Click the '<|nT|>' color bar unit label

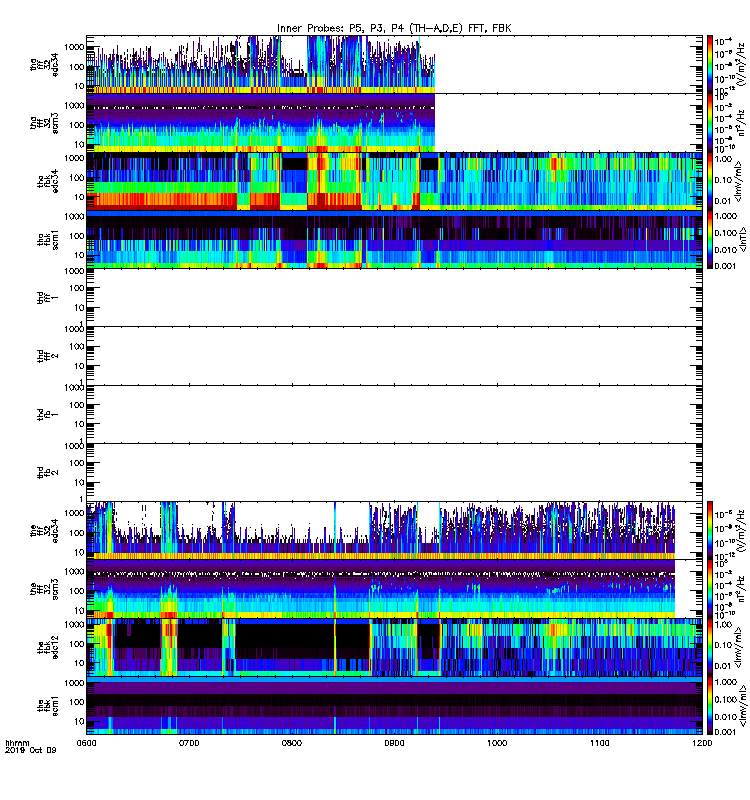pos(743,240)
